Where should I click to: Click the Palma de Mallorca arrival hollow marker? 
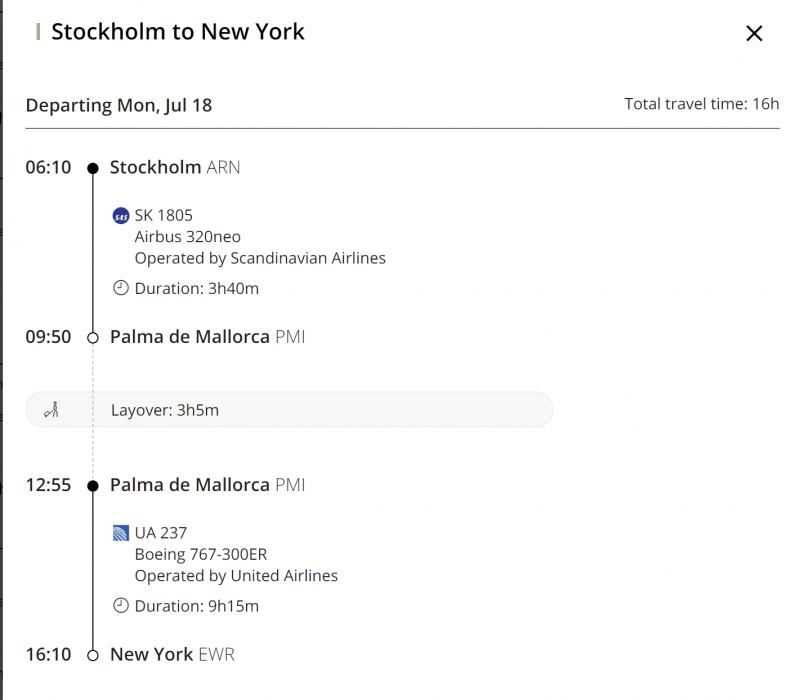(93, 338)
